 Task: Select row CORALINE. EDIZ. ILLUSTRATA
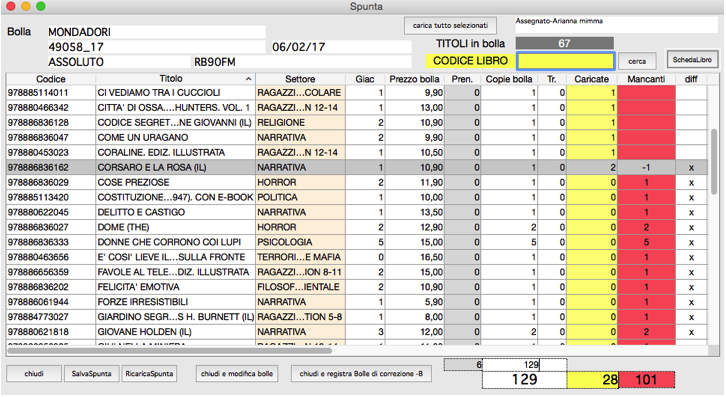tap(357, 152)
